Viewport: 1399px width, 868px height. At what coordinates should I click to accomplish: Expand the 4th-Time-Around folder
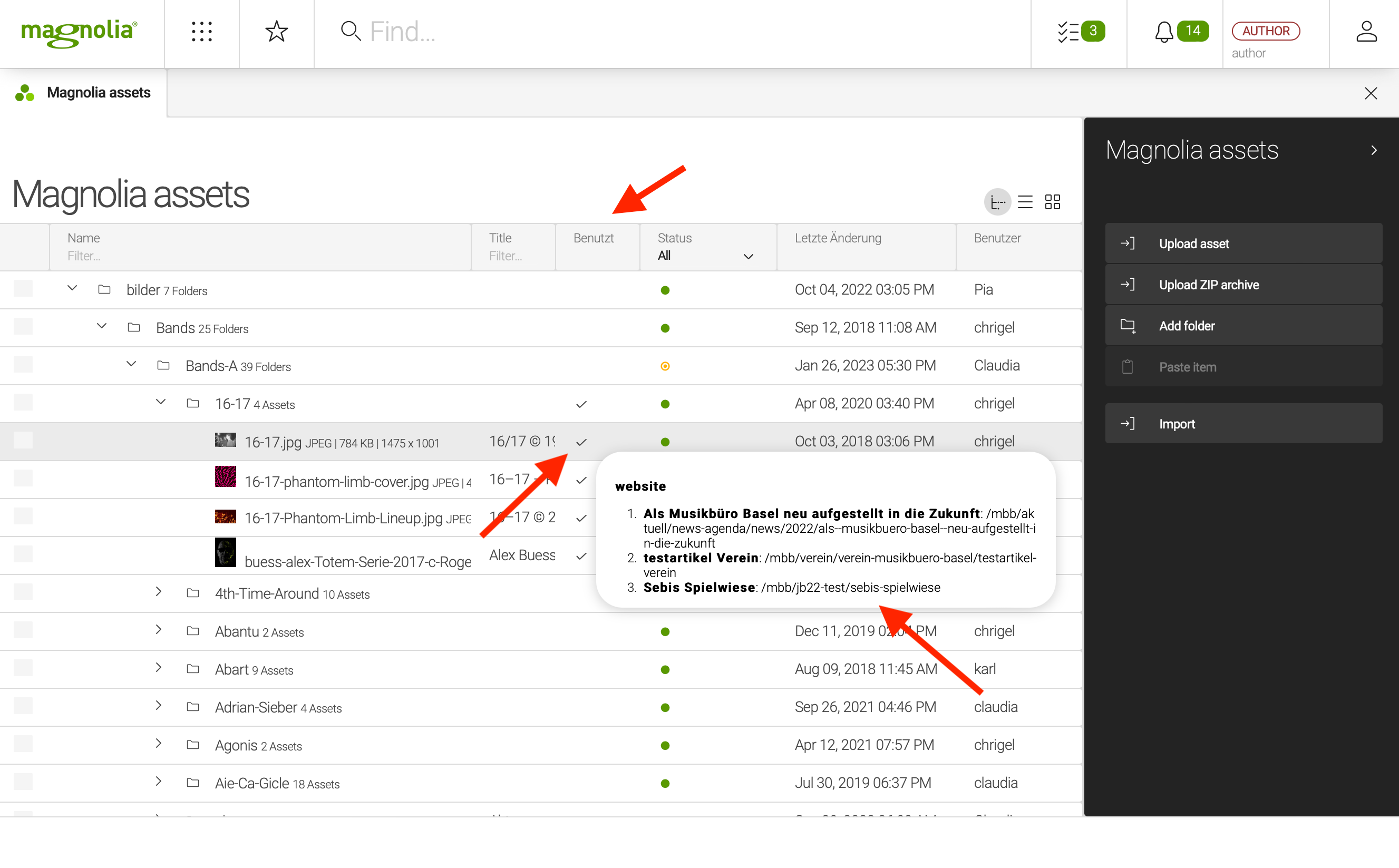click(159, 592)
